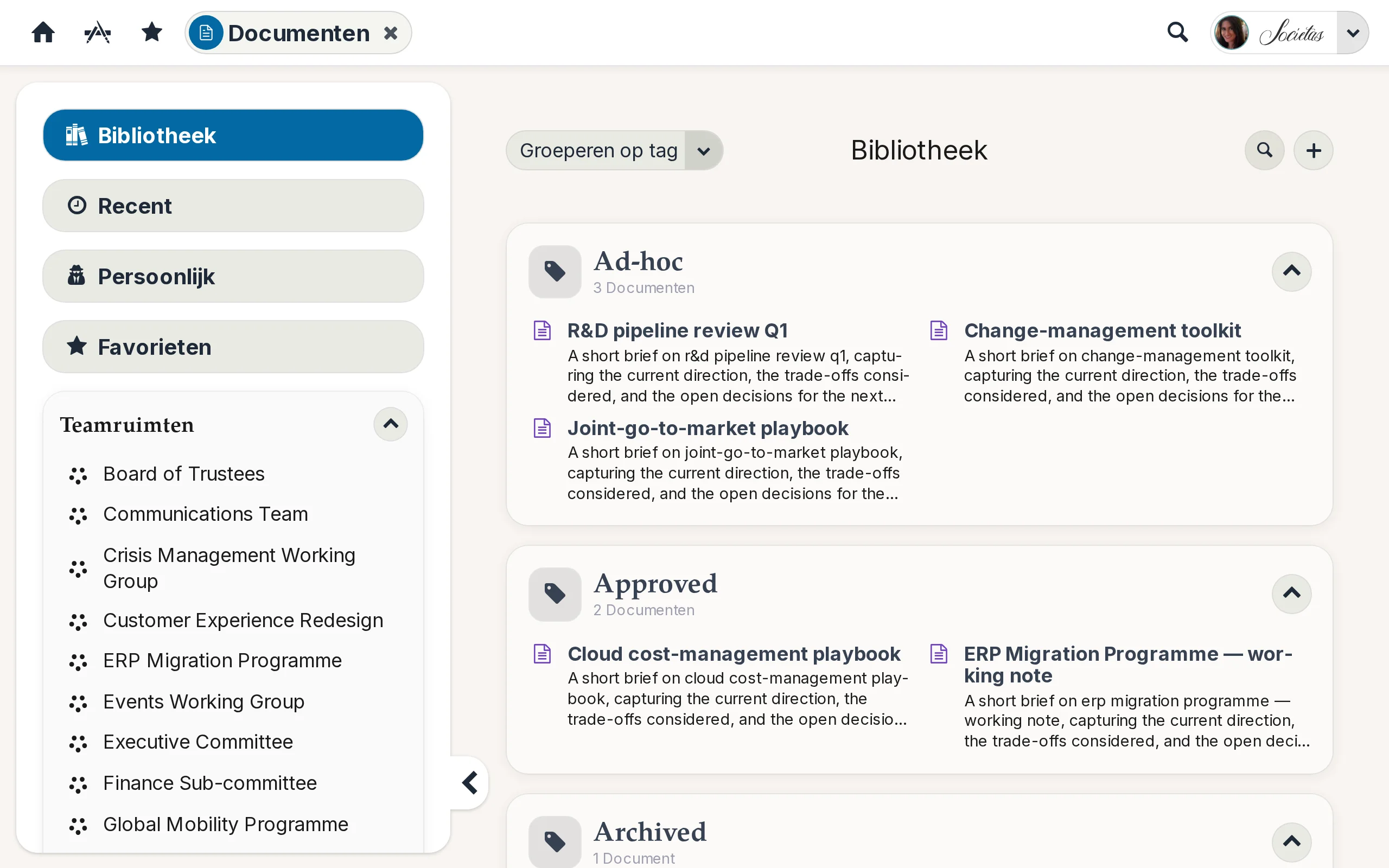The height and width of the screenshot is (868, 1389).
Task: Click the user avatar picture
Action: 1231,33
